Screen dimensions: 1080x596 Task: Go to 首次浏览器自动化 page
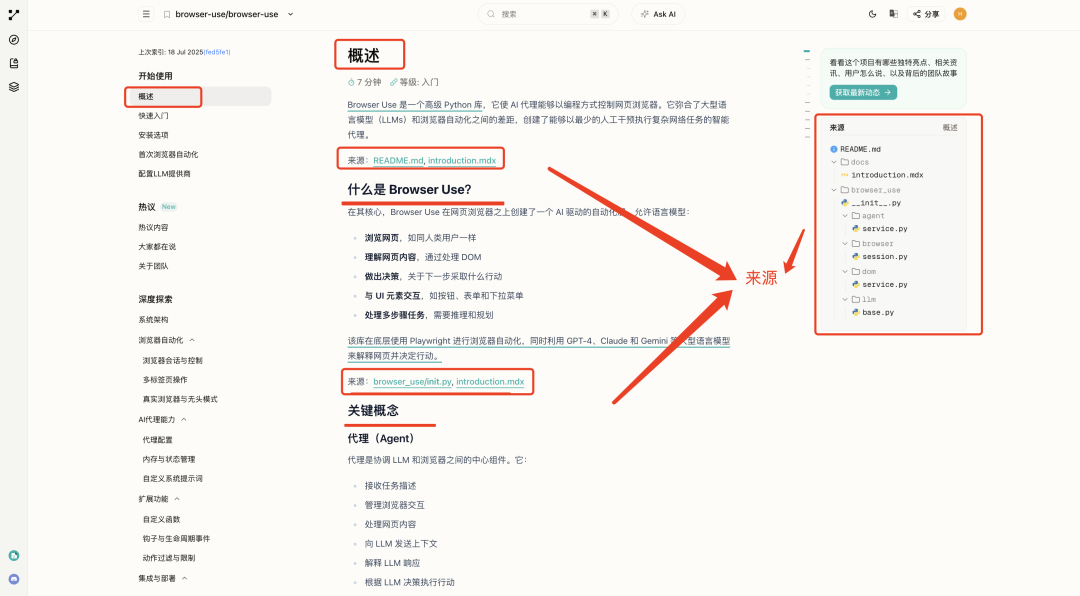tap(168, 154)
